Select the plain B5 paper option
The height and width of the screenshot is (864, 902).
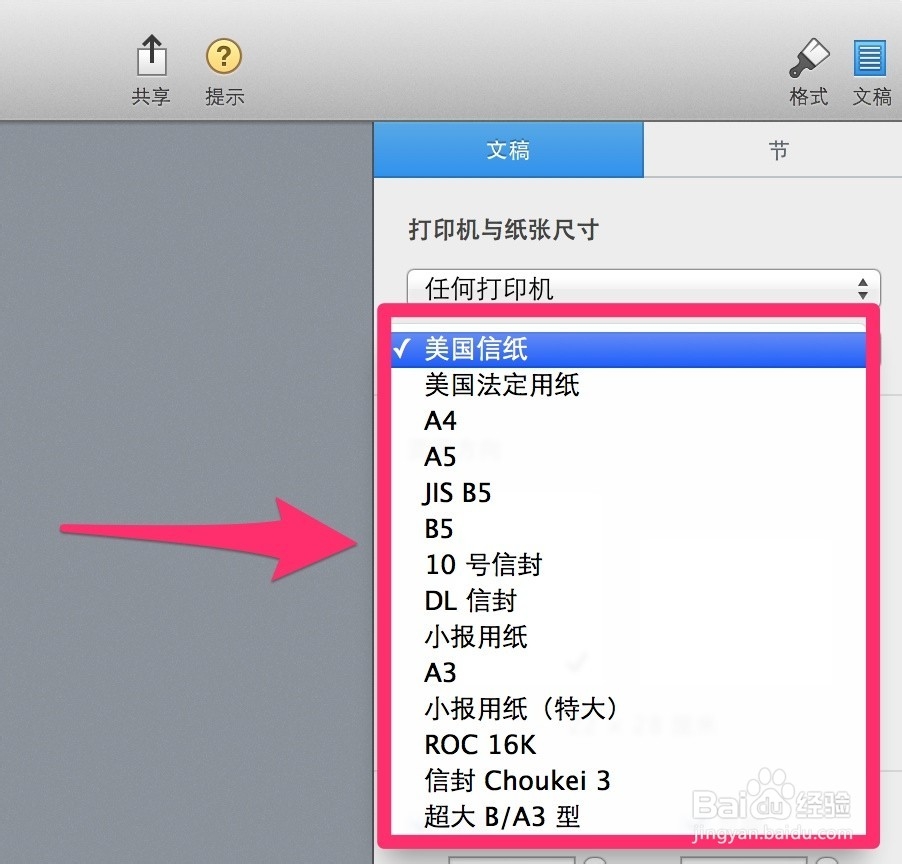(628, 529)
